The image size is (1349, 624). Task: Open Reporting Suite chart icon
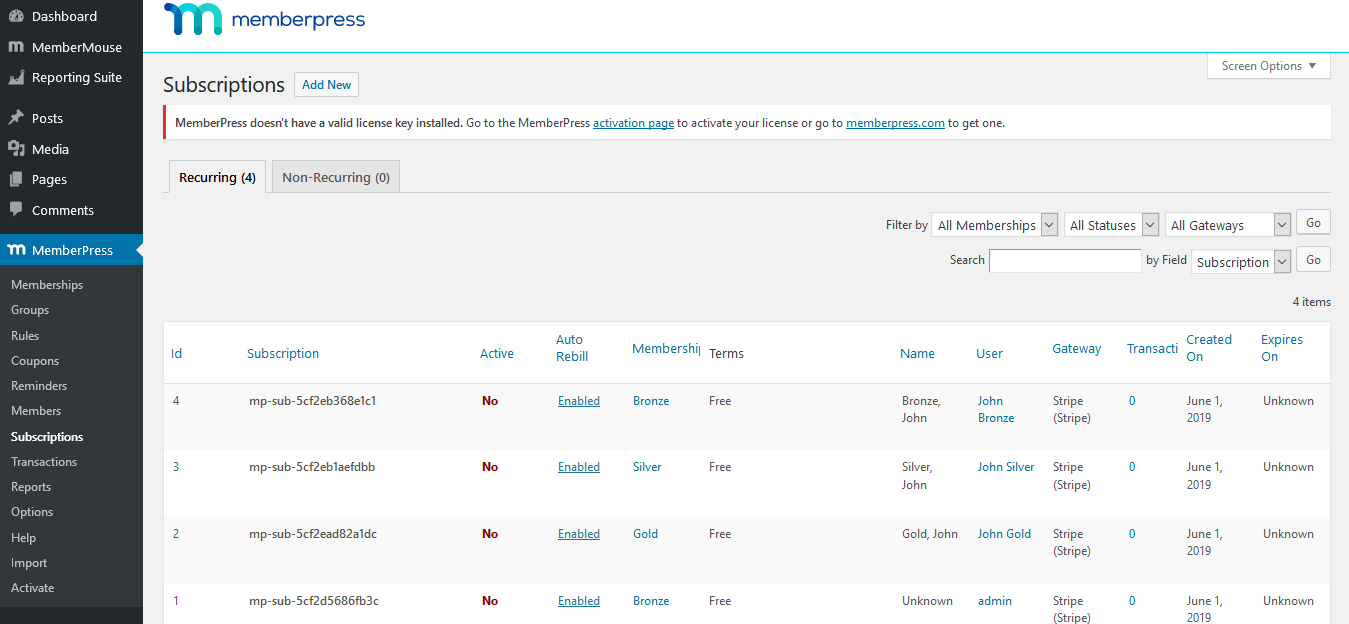click(x=16, y=77)
